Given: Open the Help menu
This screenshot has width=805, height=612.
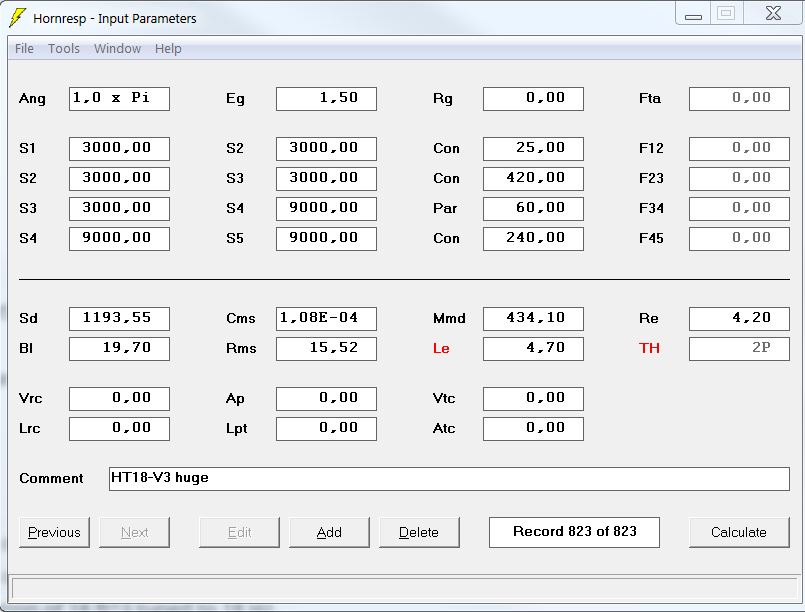Looking at the screenshot, I should (168, 49).
